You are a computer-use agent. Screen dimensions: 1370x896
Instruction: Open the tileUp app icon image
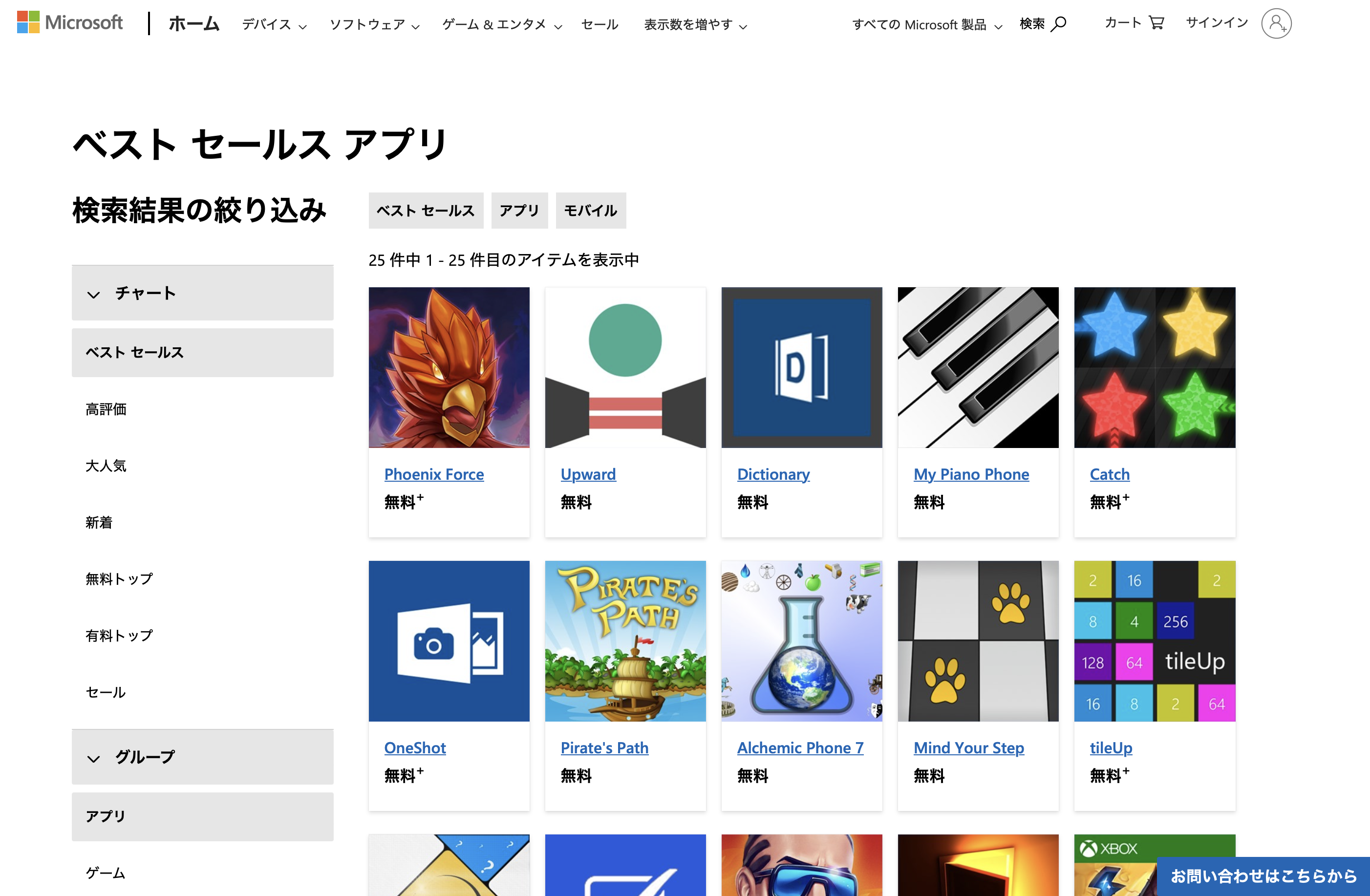(x=1154, y=640)
